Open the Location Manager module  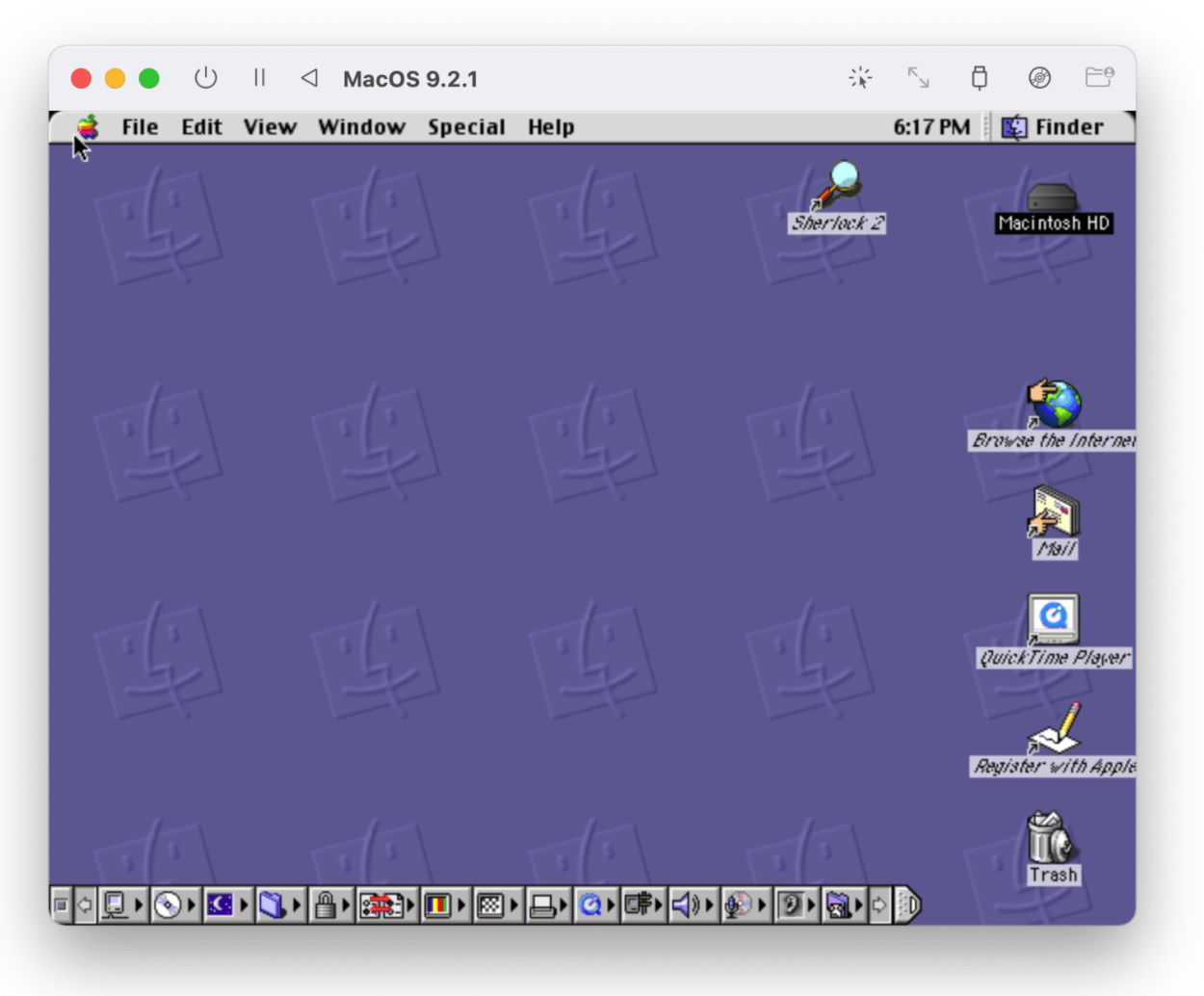pos(387,904)
